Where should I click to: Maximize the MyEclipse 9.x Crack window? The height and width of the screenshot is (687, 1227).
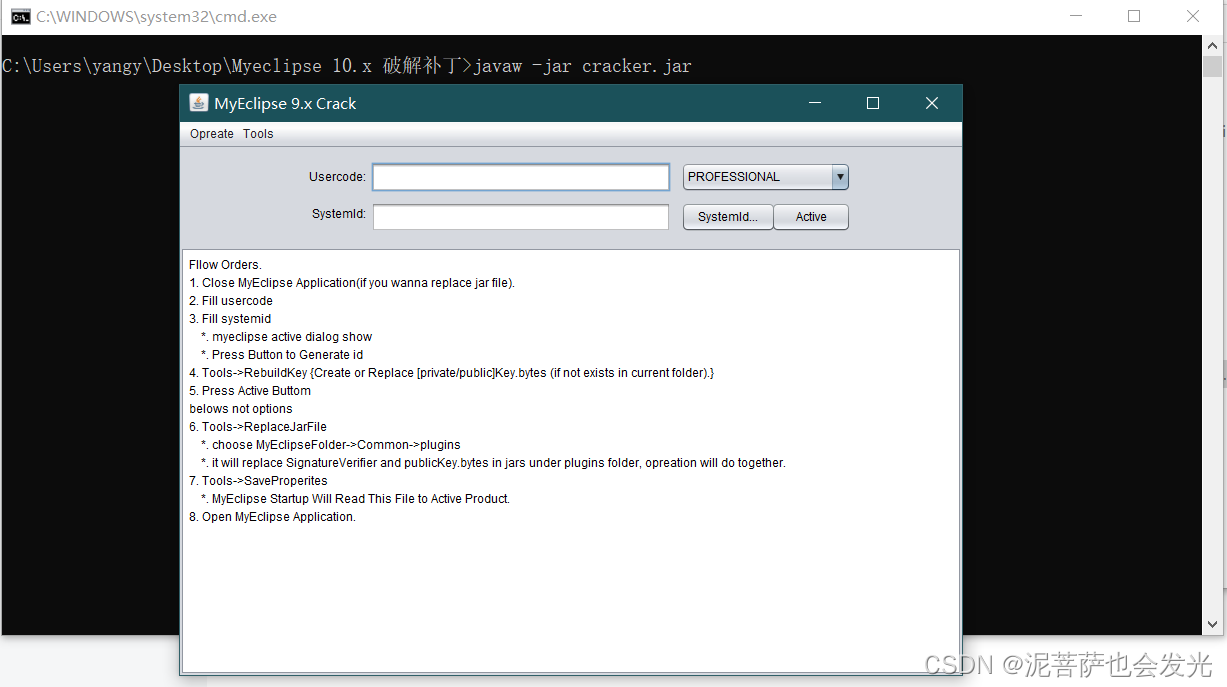(x=873, y=103)
